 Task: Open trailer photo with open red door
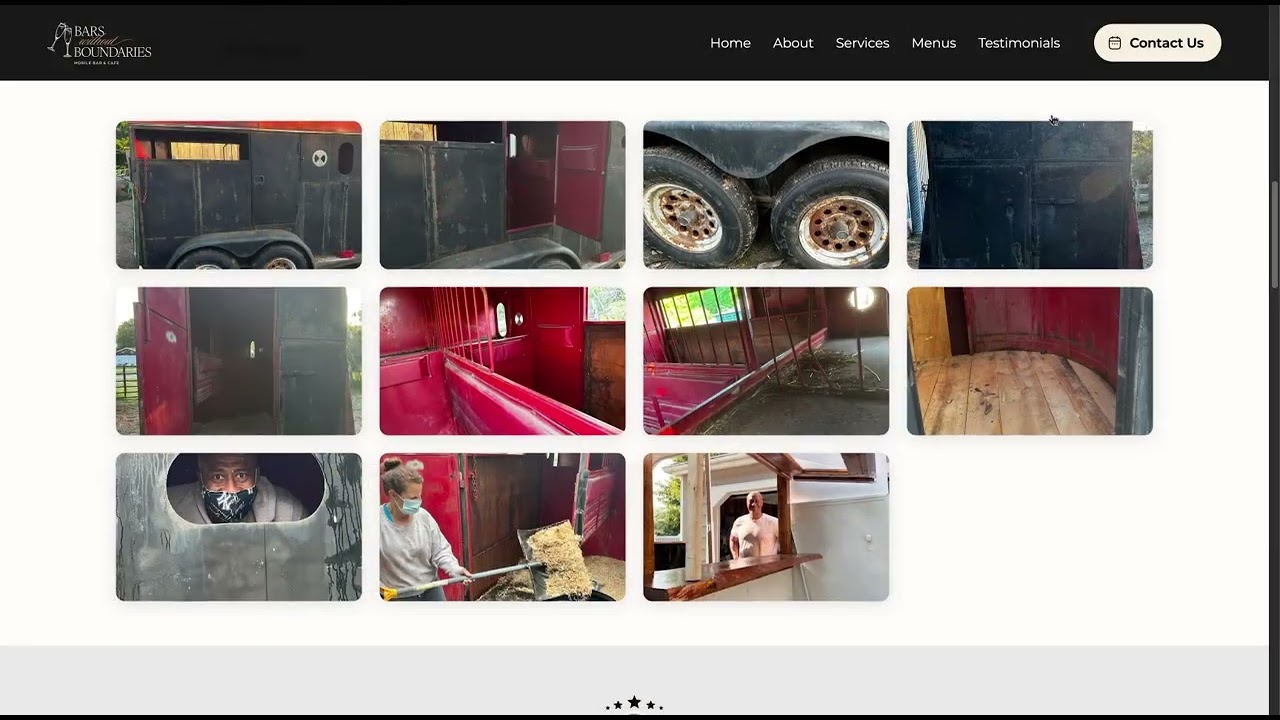(502, 195)
